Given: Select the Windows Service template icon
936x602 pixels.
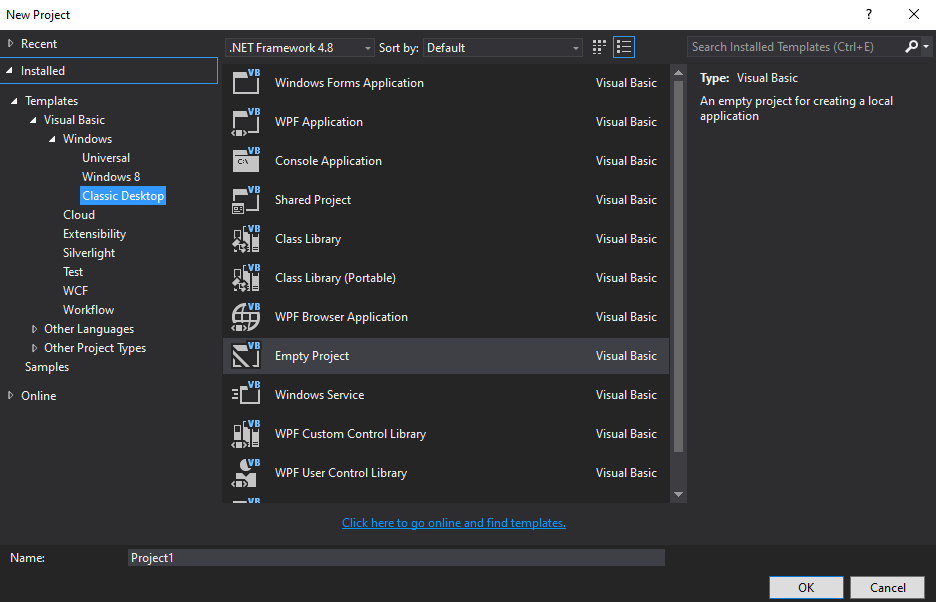Looking at the screenshot, I should [246, 394].
